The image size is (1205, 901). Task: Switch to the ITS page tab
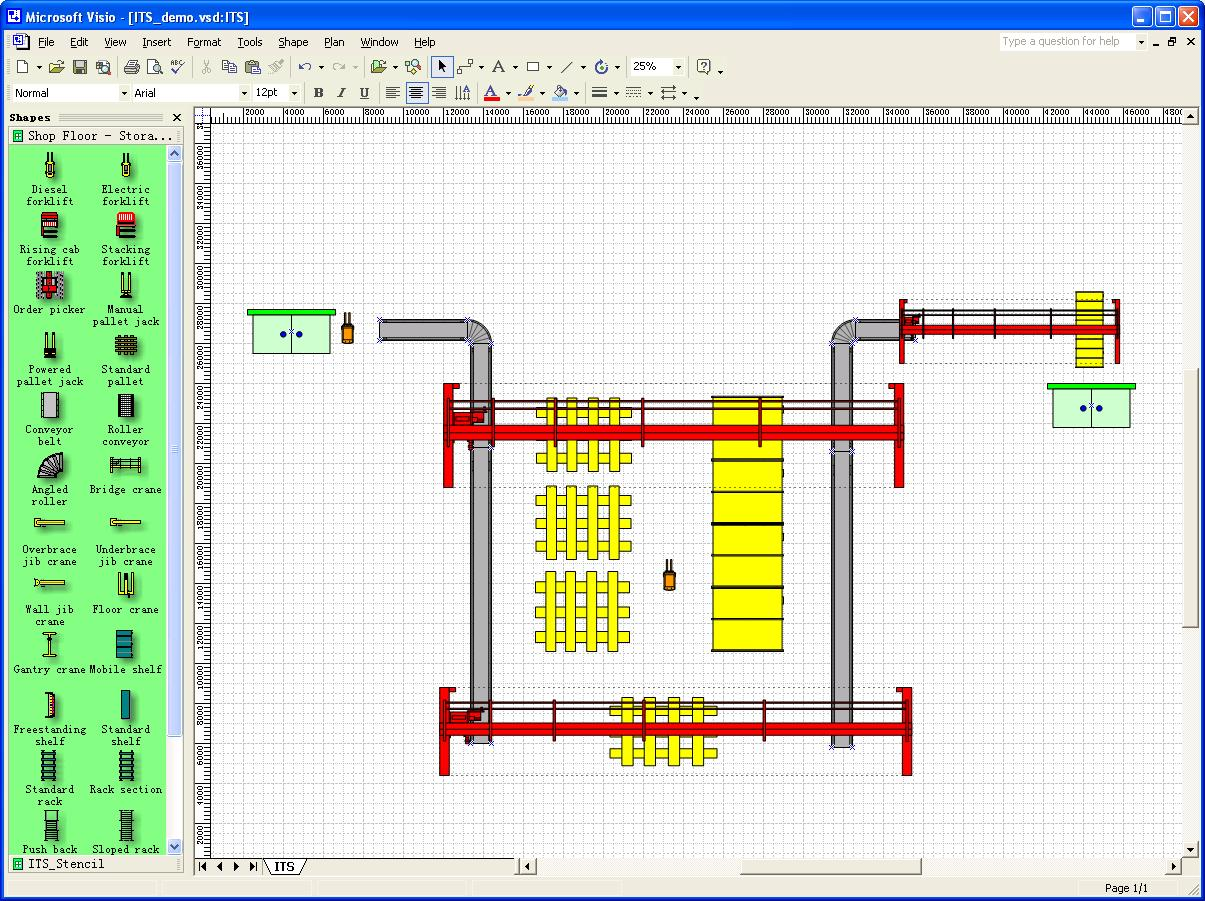(284, 867)
